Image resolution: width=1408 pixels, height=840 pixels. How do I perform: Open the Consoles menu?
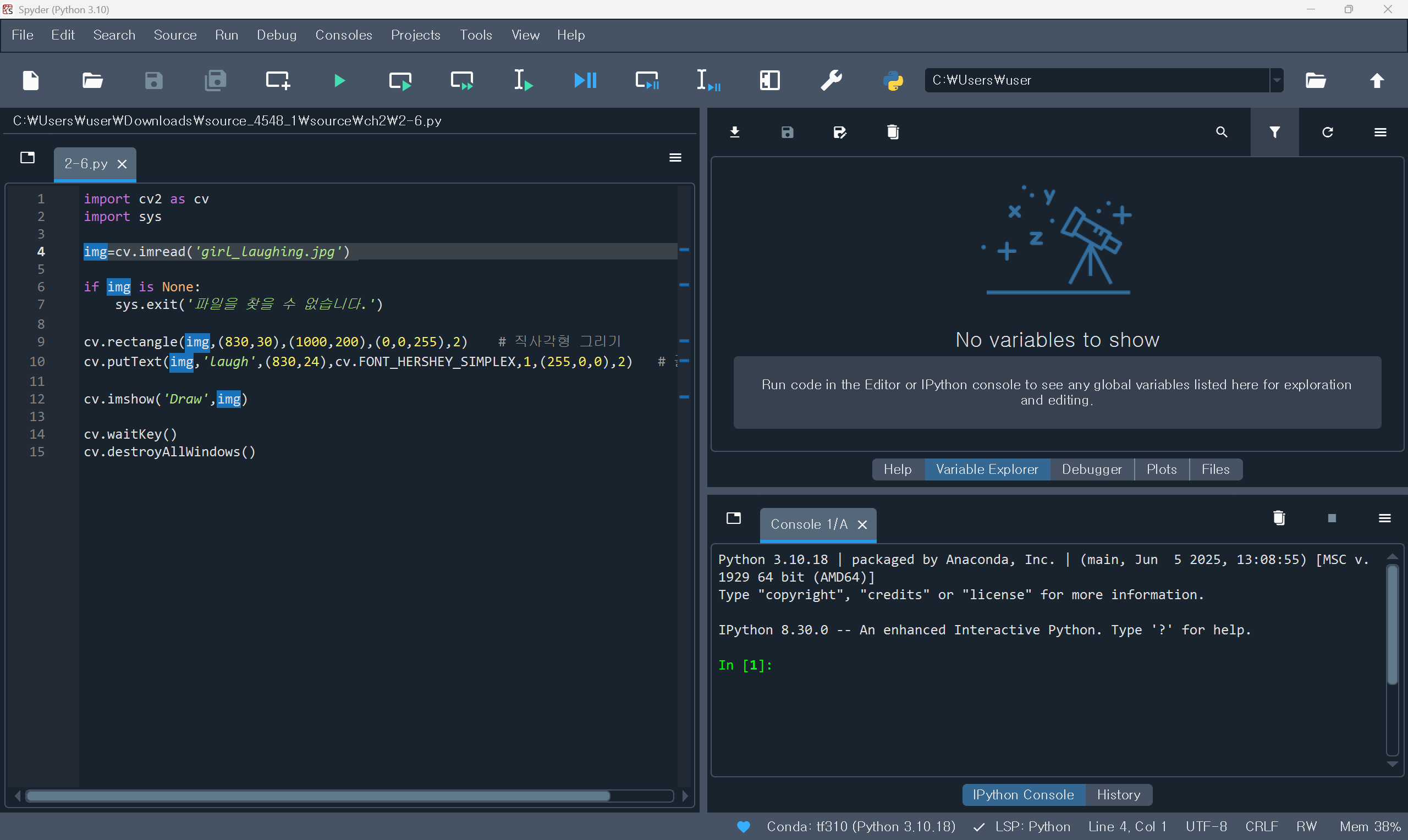point(343,35)
